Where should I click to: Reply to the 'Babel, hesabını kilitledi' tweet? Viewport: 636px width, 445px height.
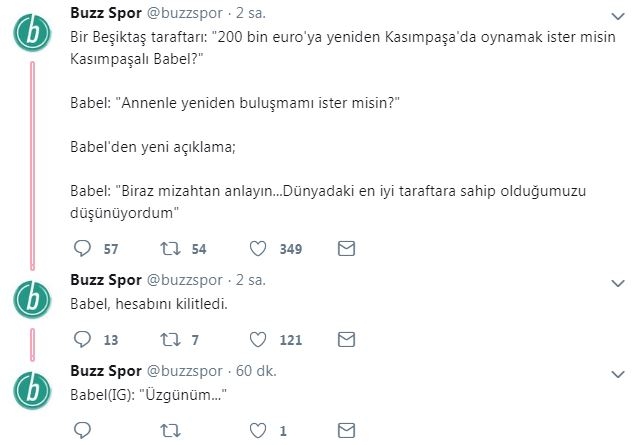click(83, 339)
